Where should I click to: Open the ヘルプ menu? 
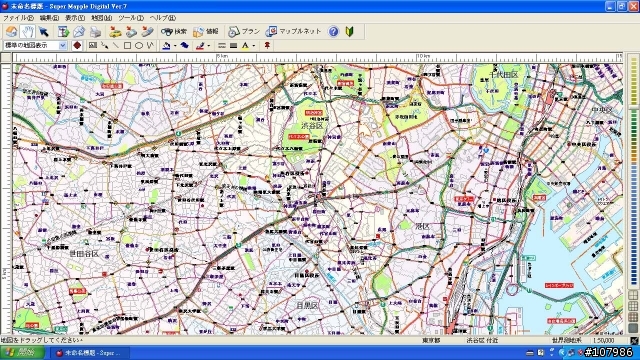(x=163, y=18)
